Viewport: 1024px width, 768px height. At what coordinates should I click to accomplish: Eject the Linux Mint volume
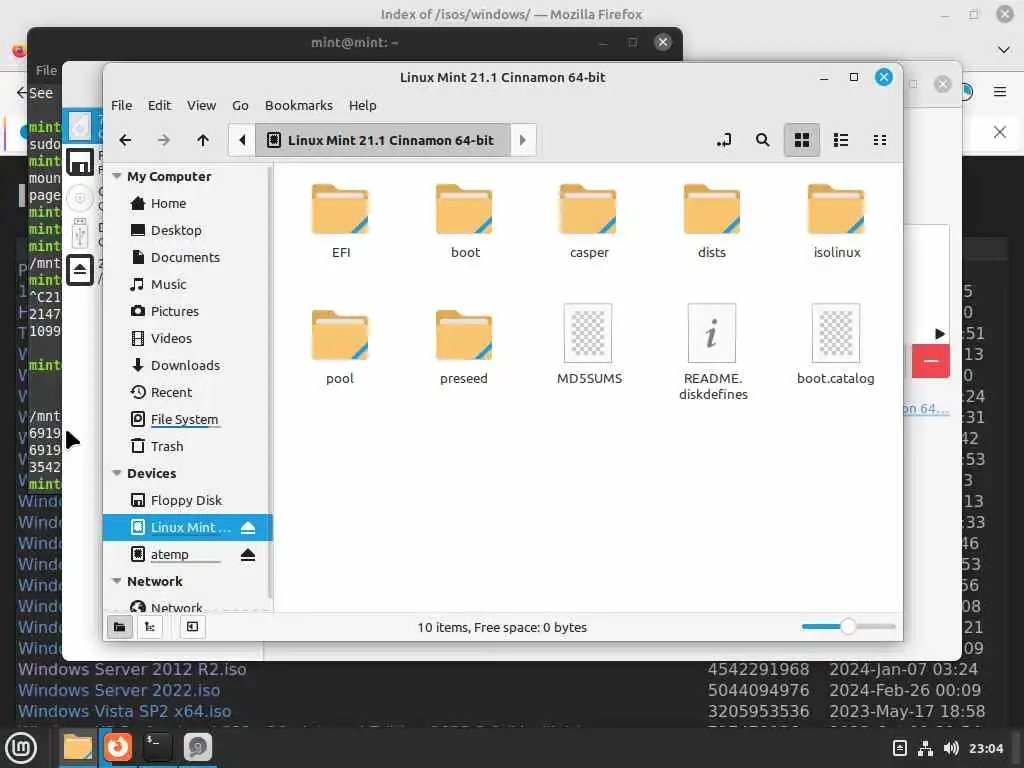coord(248,528)
